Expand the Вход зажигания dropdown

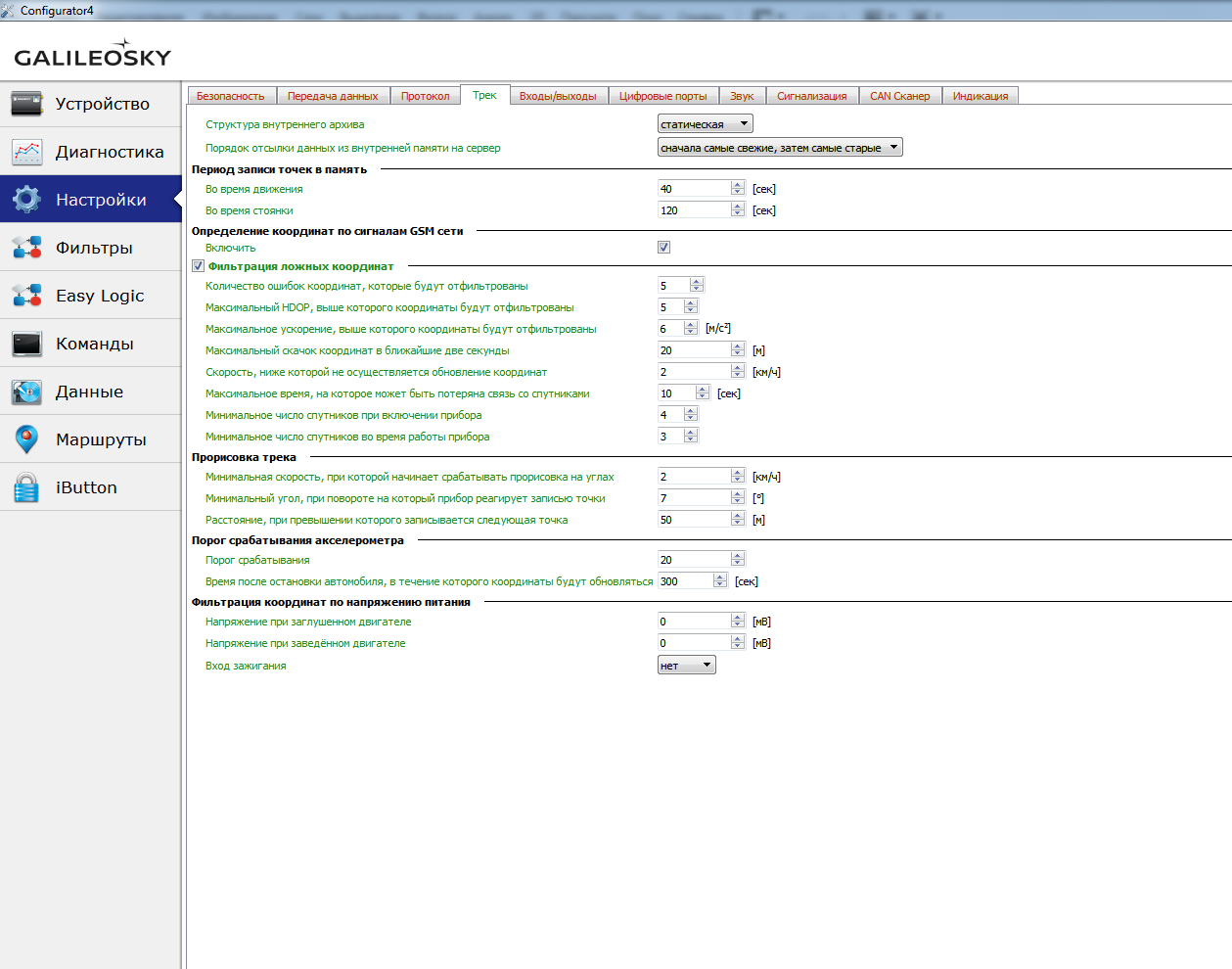point(686,666)
